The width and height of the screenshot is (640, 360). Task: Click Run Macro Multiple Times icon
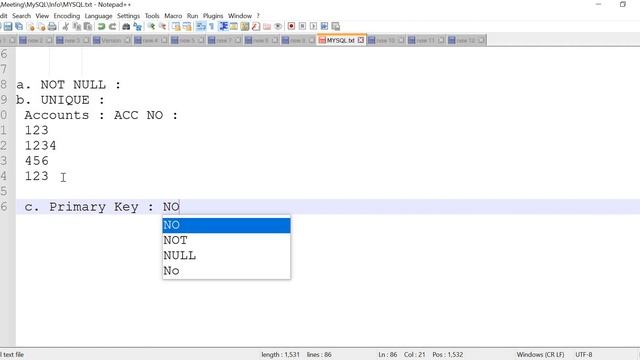[324, 27]
